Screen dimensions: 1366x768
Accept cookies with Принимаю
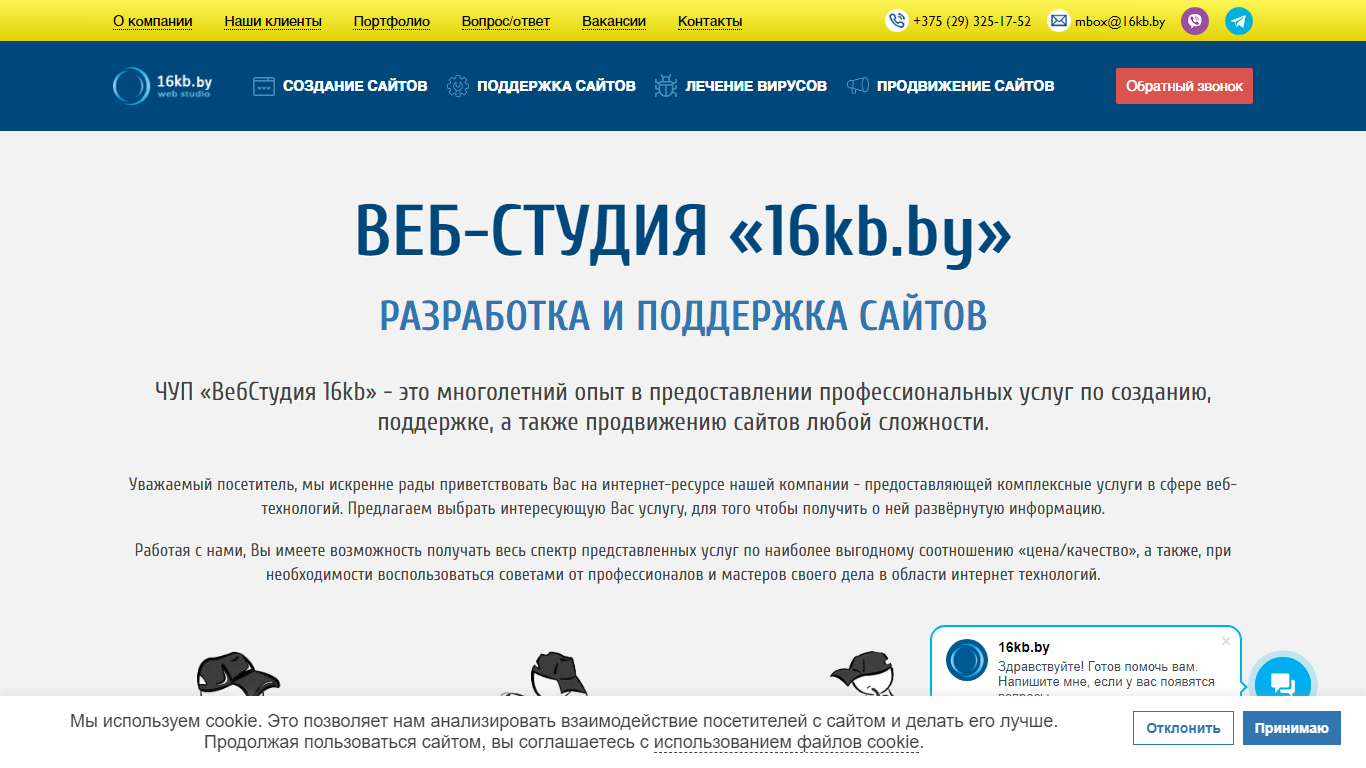[1292, 728]
